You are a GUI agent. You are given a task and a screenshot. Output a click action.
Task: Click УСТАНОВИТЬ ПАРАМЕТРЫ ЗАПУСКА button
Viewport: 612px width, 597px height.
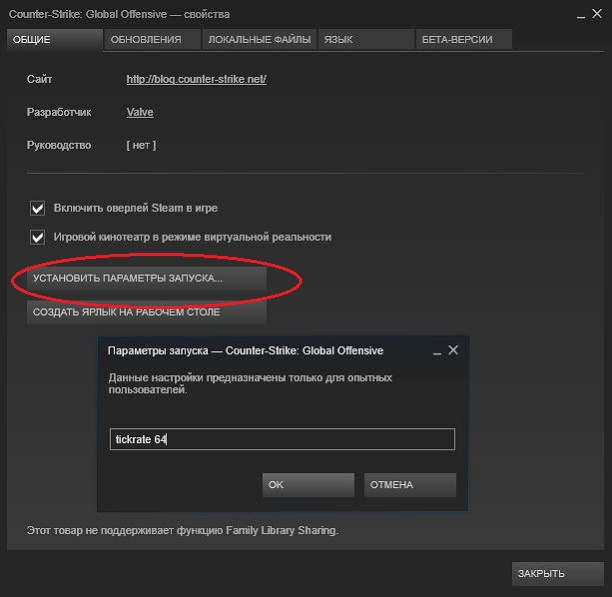tap(147, 278)
